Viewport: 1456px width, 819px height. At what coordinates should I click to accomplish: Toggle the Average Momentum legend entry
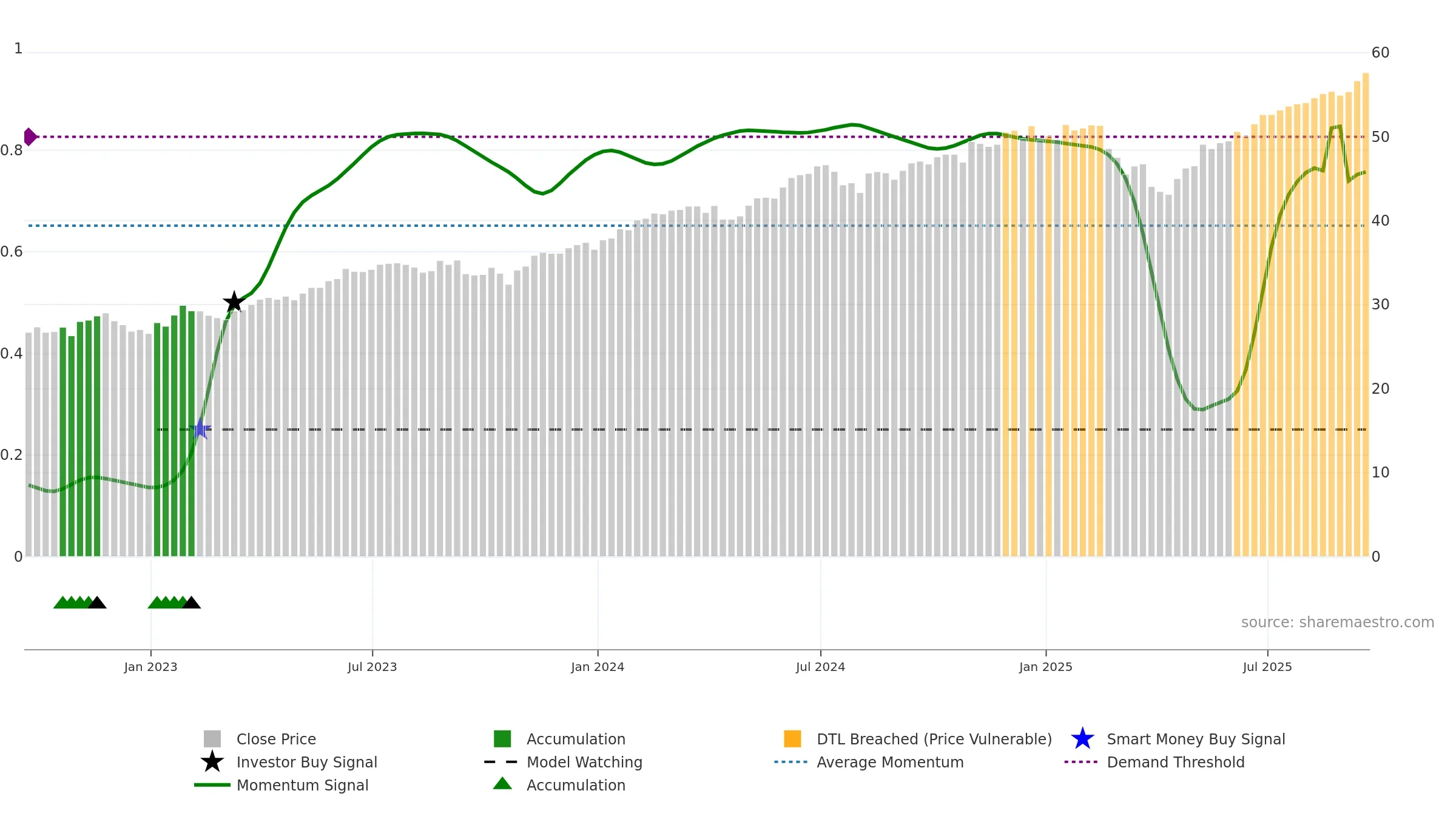point(869,762)
